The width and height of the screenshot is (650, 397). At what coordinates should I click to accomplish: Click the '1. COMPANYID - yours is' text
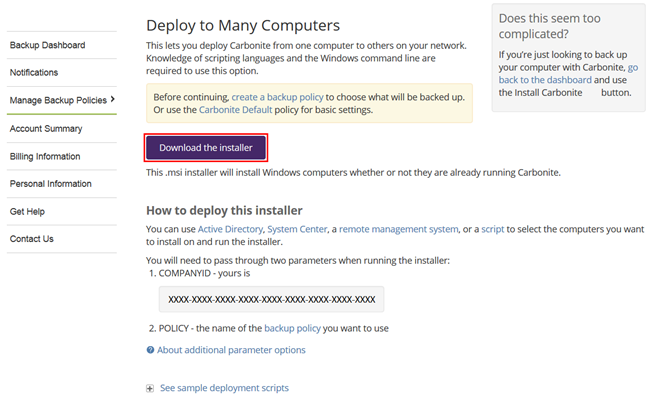199,273
